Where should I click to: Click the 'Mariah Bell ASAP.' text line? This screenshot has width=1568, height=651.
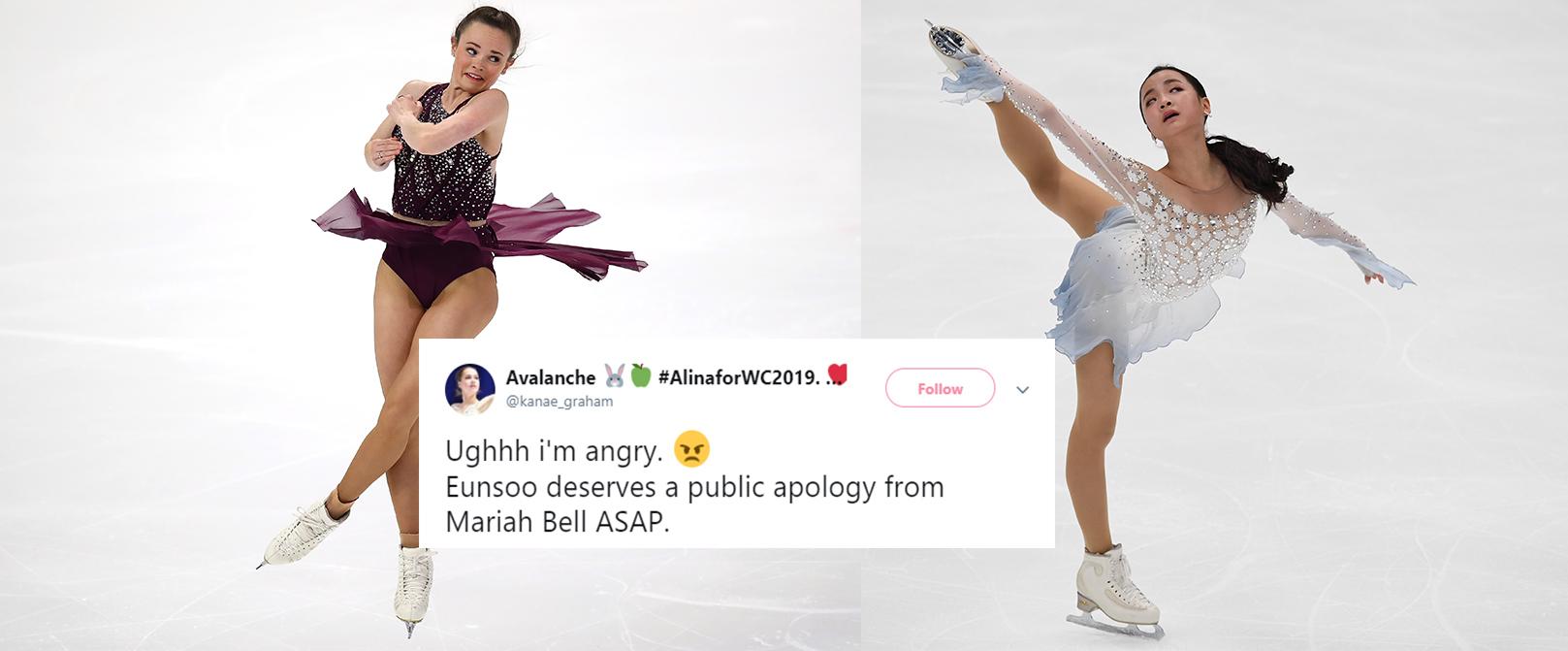pyautogui.click(x=558, y=521)
